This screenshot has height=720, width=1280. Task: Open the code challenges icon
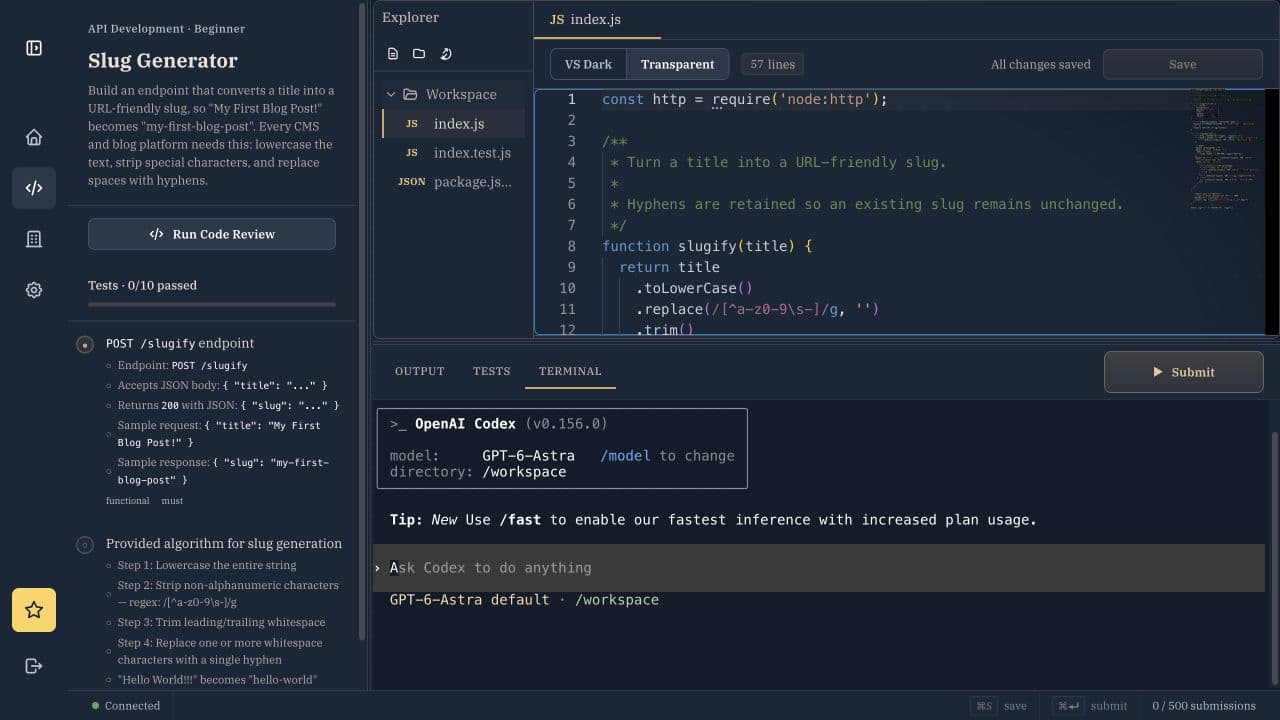(34, 188)
